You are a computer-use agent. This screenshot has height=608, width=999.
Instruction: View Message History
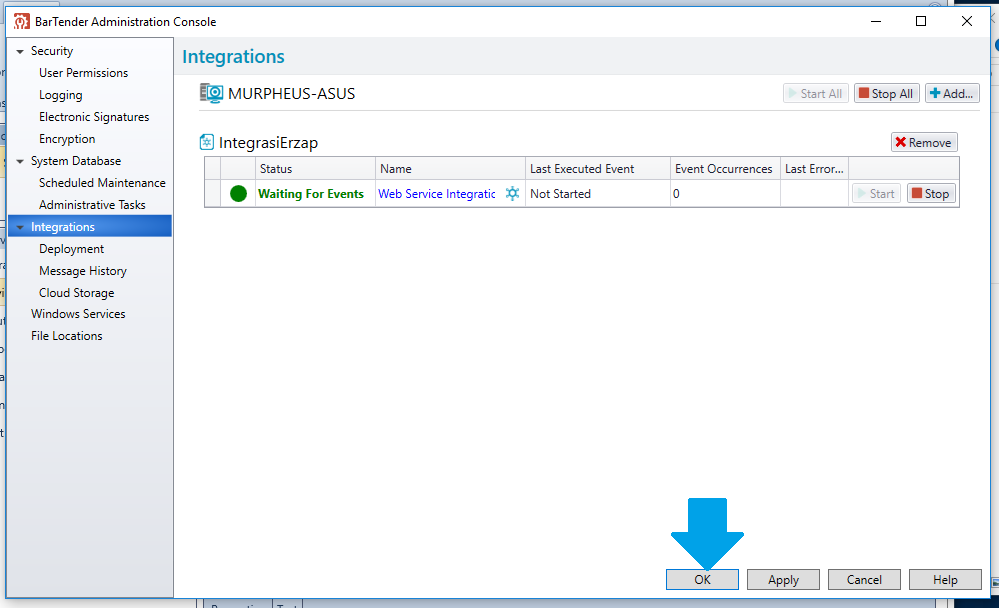83,271
